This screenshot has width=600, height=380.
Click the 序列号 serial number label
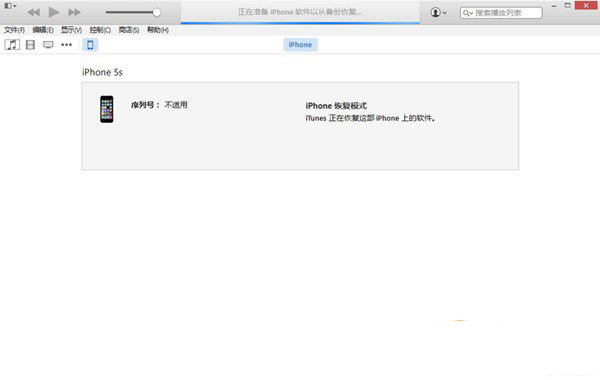click(145, 105)
